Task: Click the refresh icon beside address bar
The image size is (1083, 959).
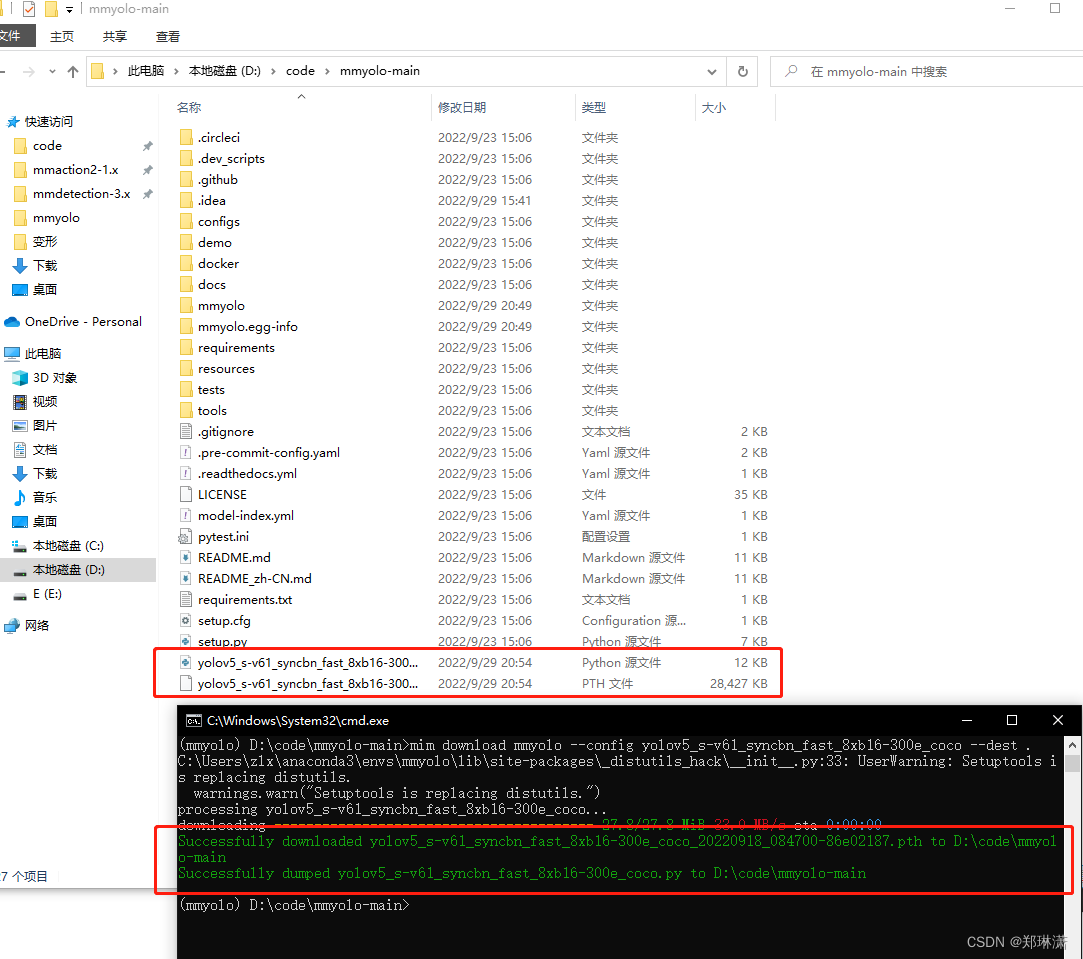Action: (x=741, y=71)
